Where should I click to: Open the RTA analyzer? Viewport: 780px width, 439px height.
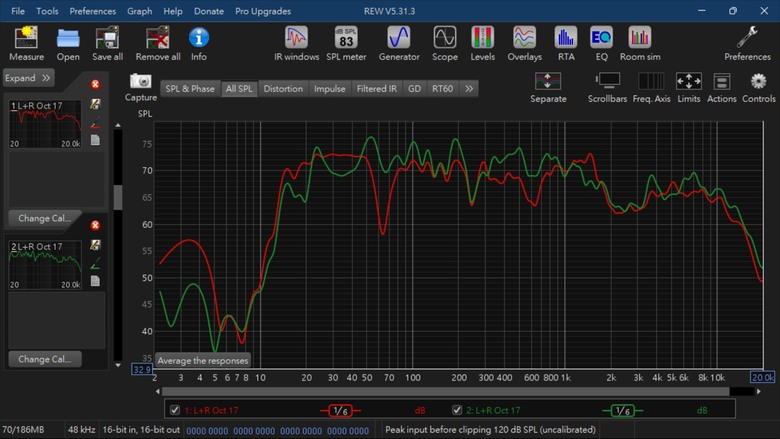pos(566,38)
